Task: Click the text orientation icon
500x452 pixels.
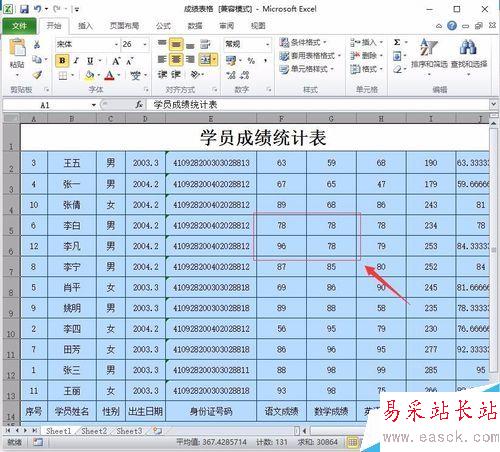Action: pos(195,74)
